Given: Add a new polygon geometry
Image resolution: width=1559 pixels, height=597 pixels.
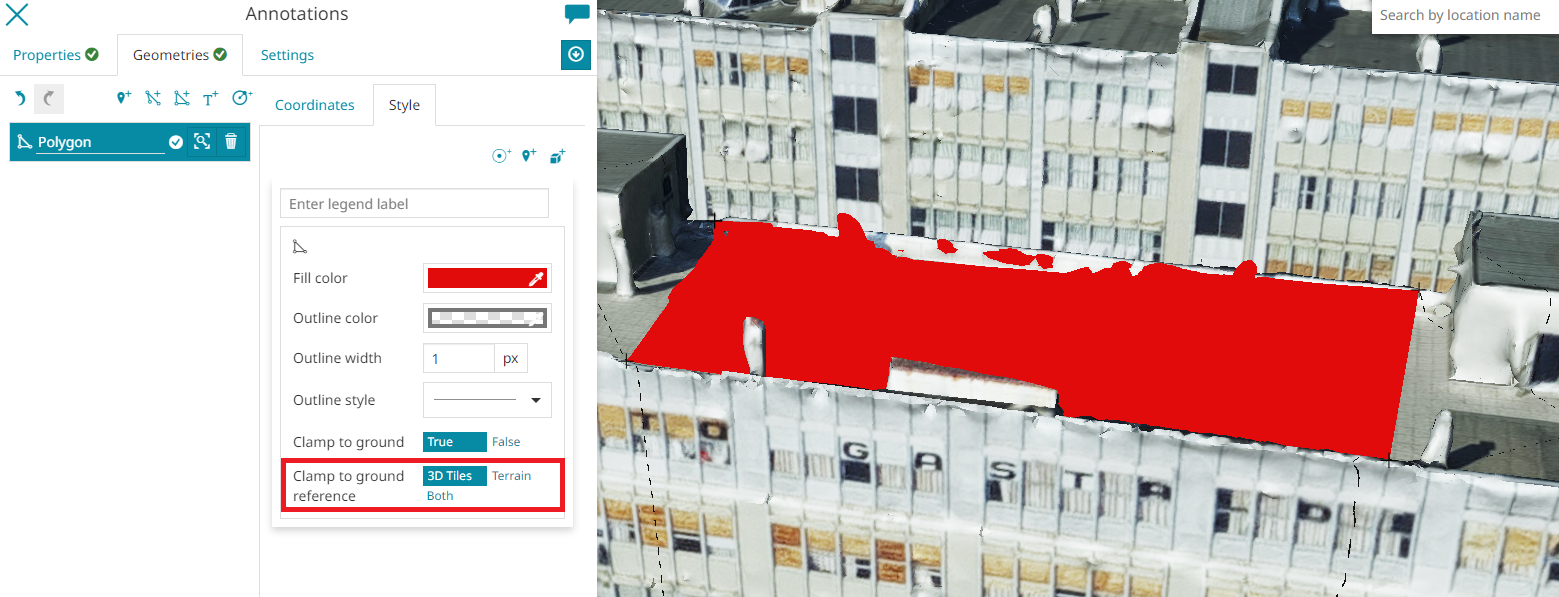Looking at the screenshot, I should coord(181,98).
